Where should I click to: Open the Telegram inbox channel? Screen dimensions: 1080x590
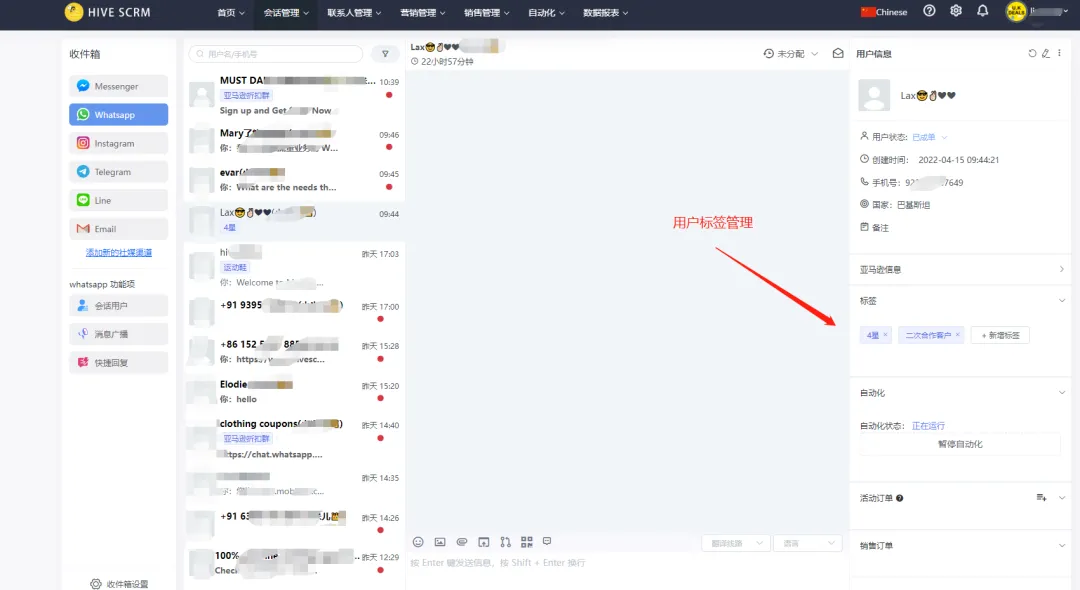pyautogui.click(x=118, y=171)
